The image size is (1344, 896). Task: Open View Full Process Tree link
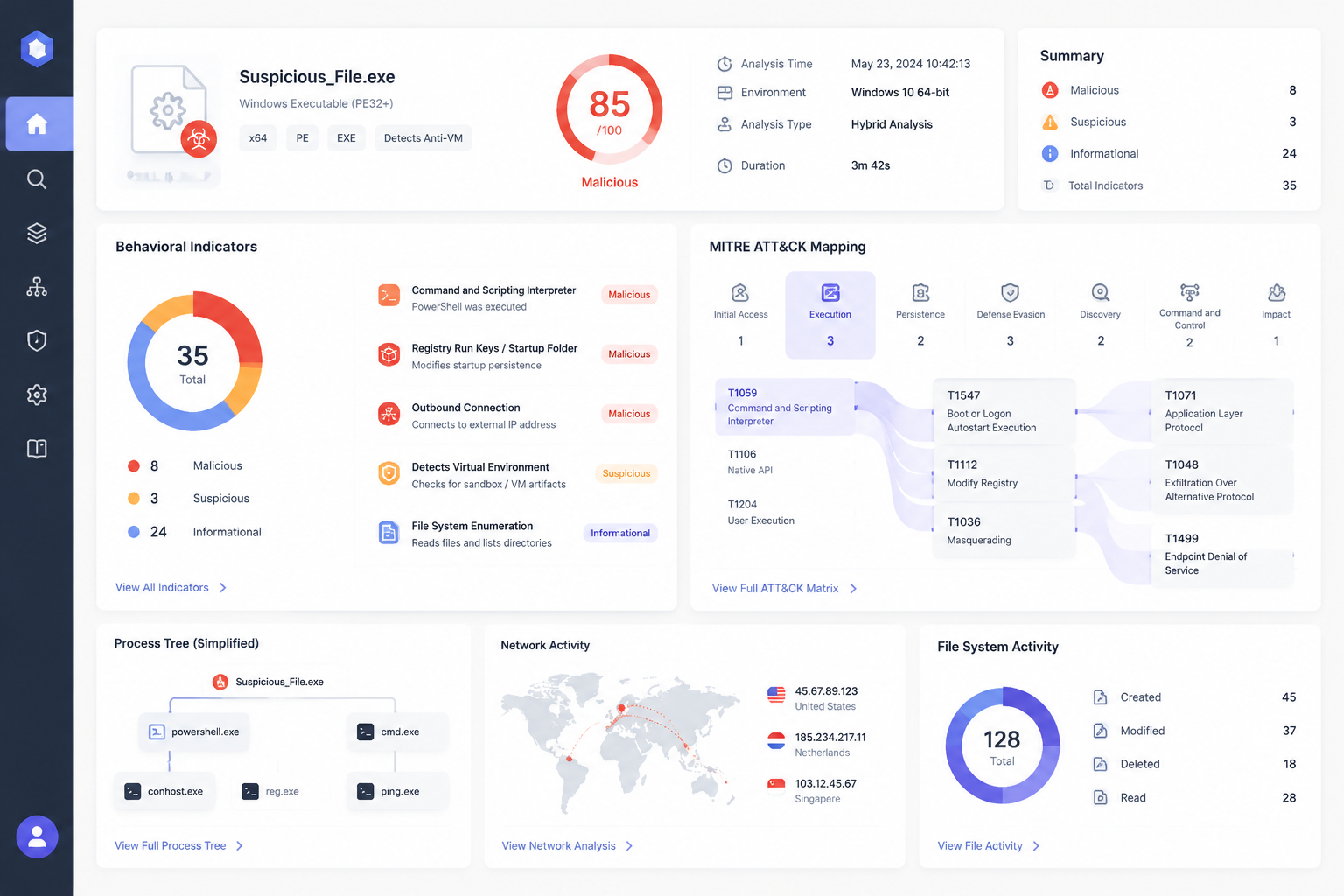pos(179,846)
